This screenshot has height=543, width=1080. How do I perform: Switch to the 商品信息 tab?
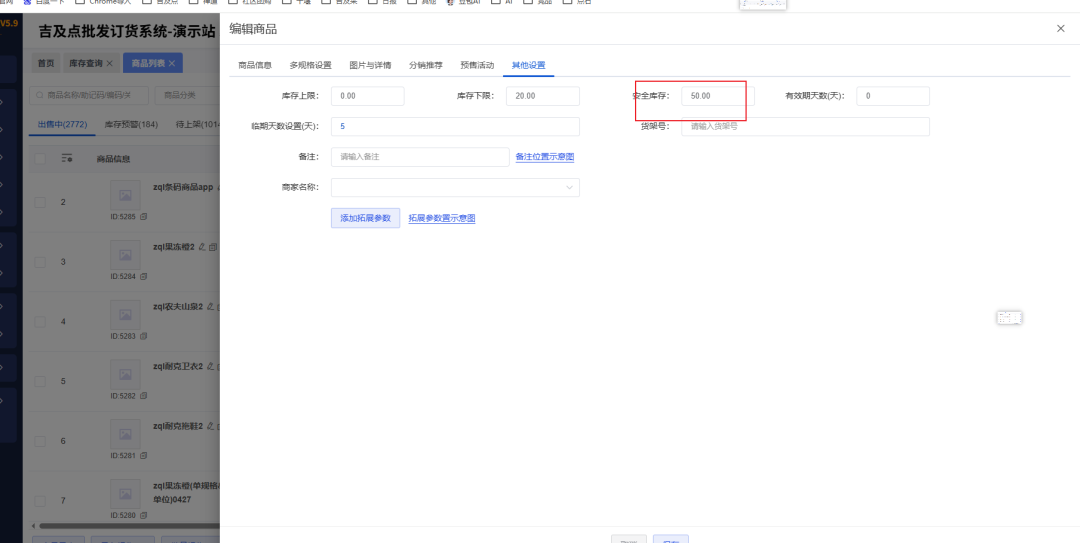(x=255, y=65)
